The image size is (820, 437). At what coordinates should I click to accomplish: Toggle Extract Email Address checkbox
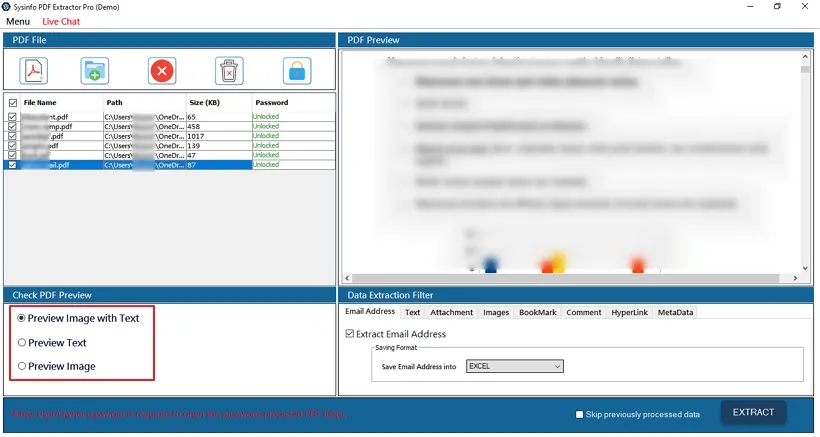click(x=350, y=334)
